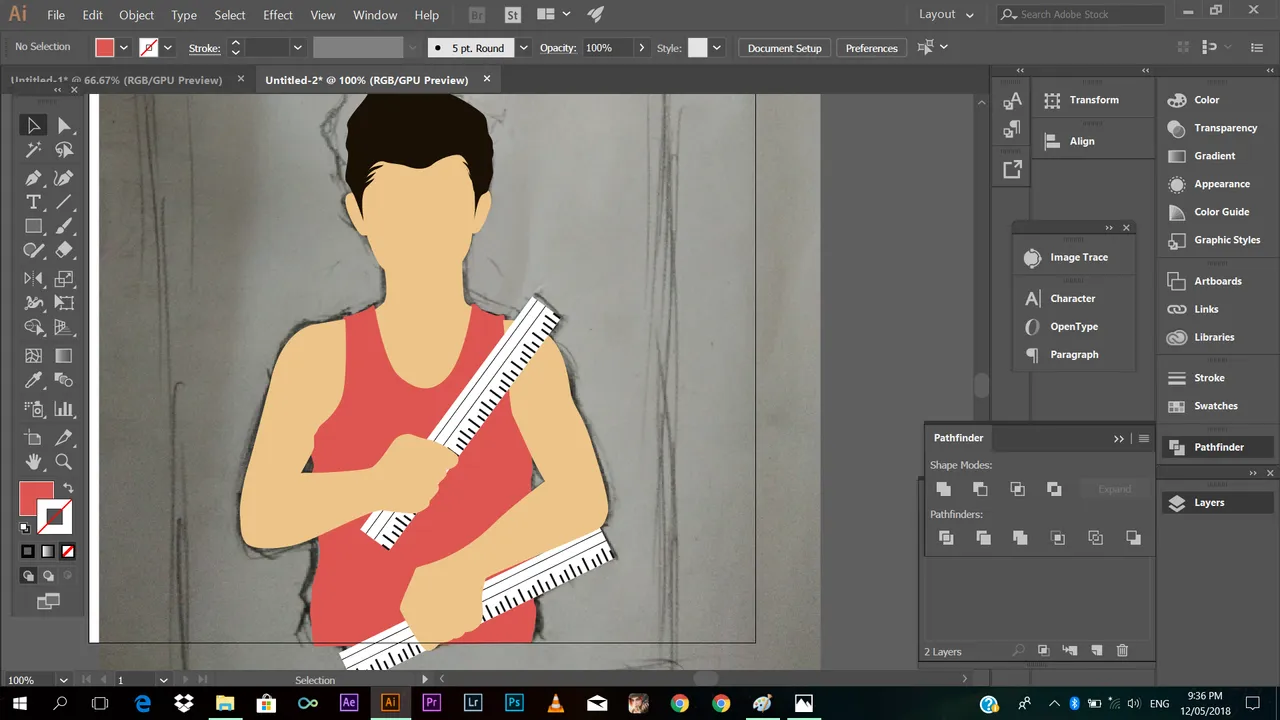Select the Direct Selection tool
Viewport: 1280px width, 720px height.
pos(64,125)
